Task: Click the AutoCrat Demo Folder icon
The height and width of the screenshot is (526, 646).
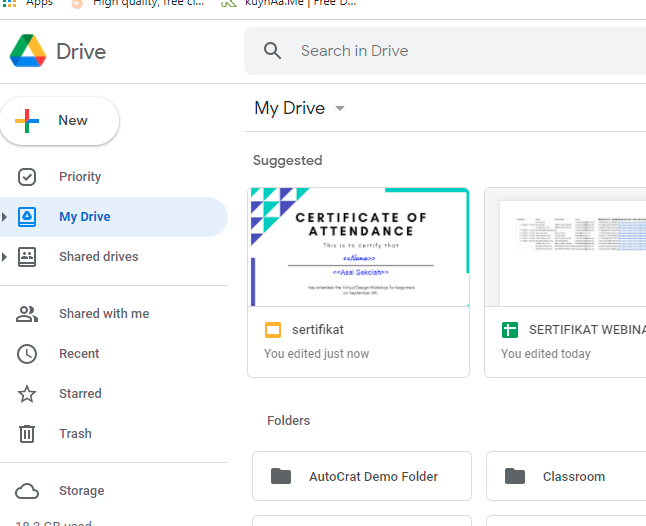Action: click(x=281, y=476)
